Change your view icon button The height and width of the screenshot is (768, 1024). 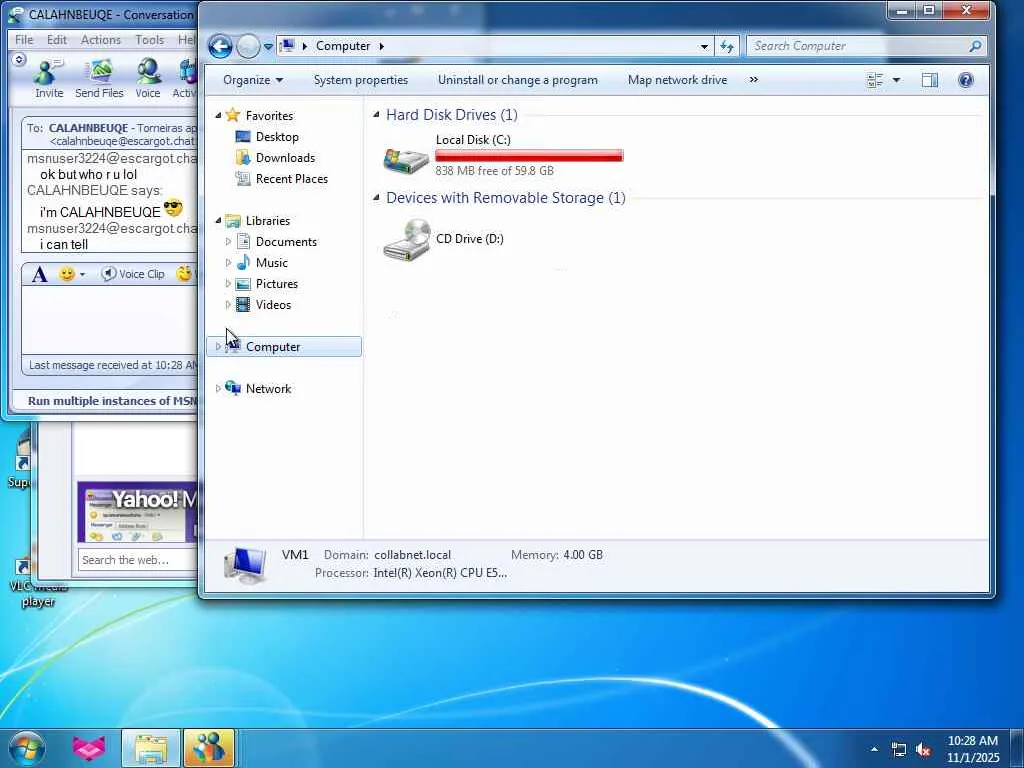coord(874,80)
